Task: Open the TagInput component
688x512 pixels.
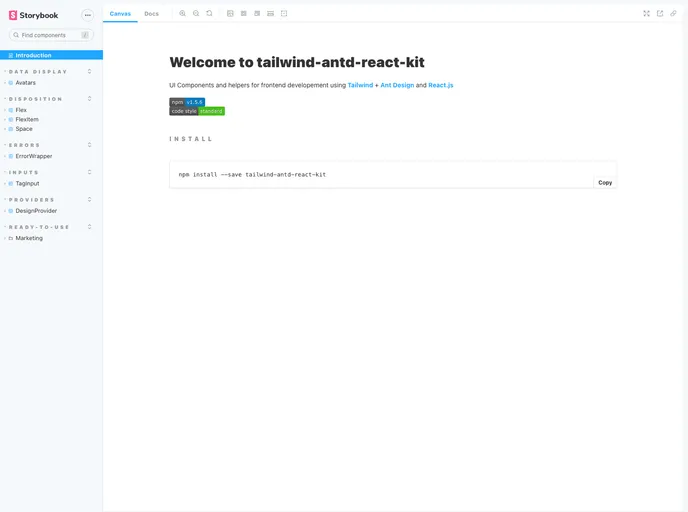Action: tap(27, 183)
